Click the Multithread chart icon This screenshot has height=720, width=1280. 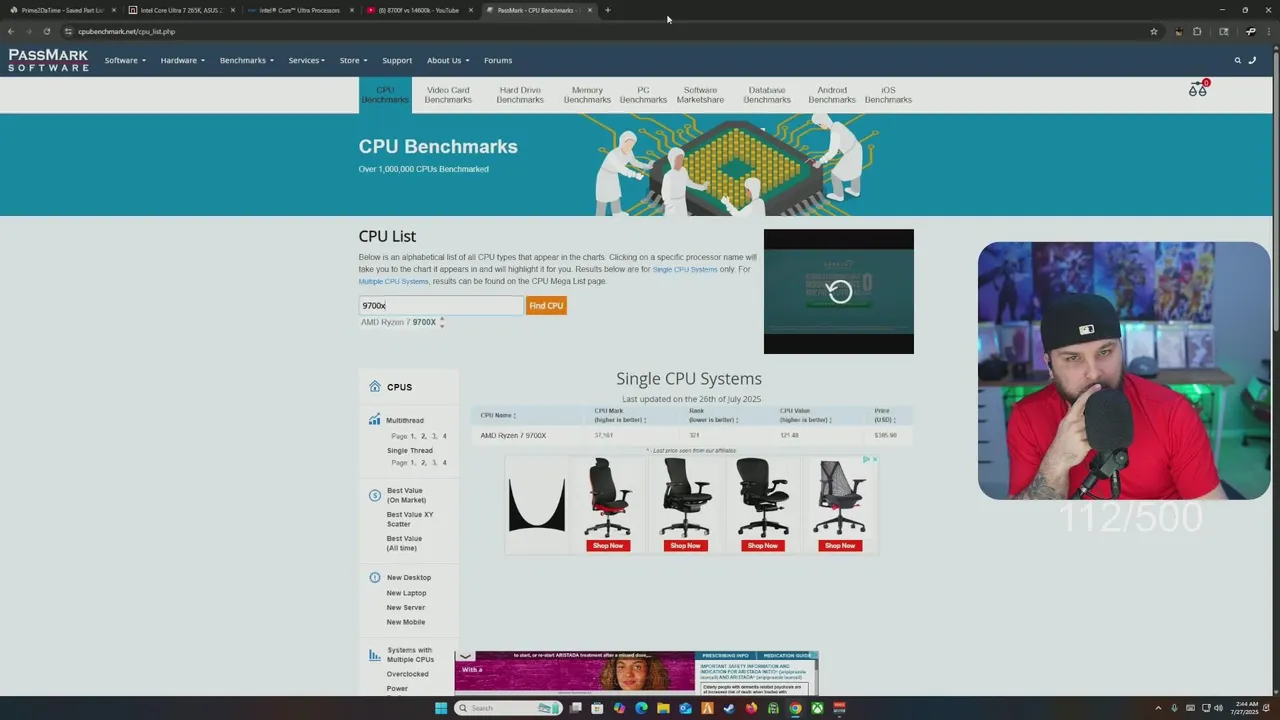375,420
